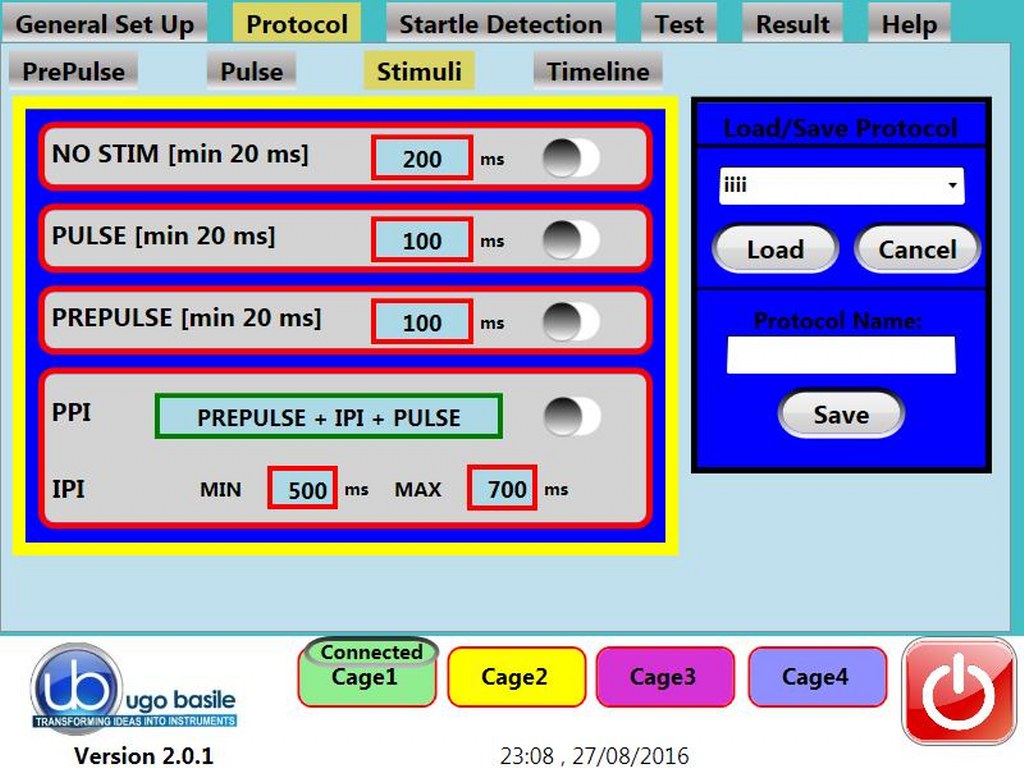Image resolution: width=1024 pixels, height=768 pixels.
Task: Open the Test tab
Action: 679,24
